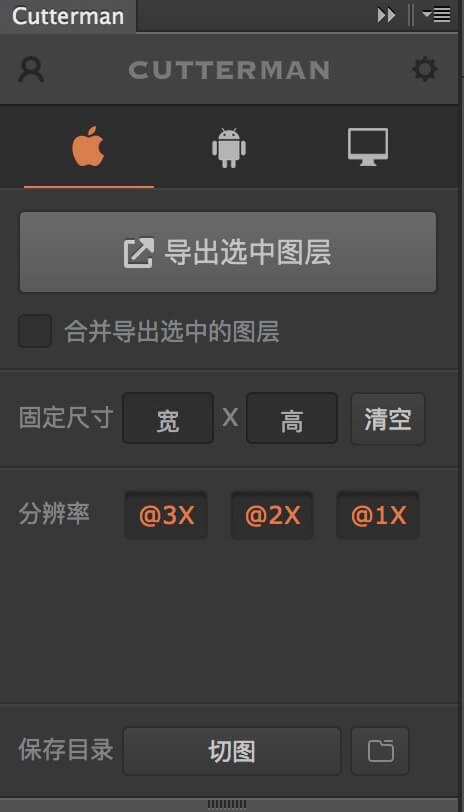464x812 pixels.
Task: Click the 清空 clear button
Action: pyautogui.click(x=388, y=419)
